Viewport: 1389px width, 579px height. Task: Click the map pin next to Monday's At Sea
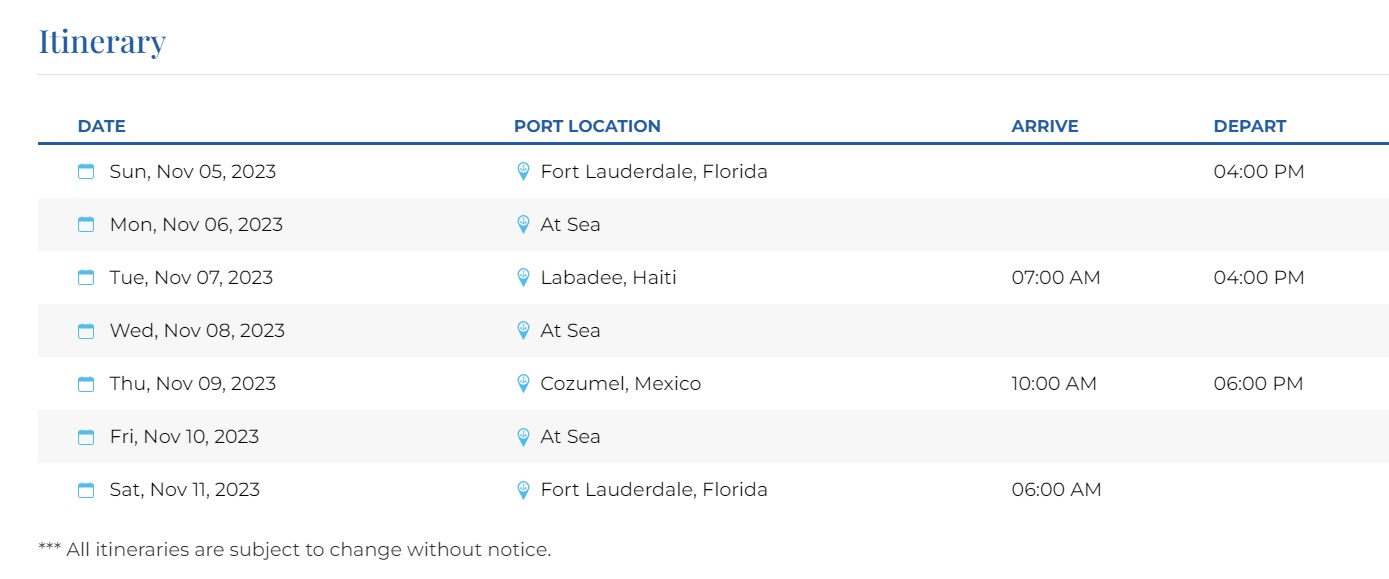pyautogui.click(x=522, y=225)
